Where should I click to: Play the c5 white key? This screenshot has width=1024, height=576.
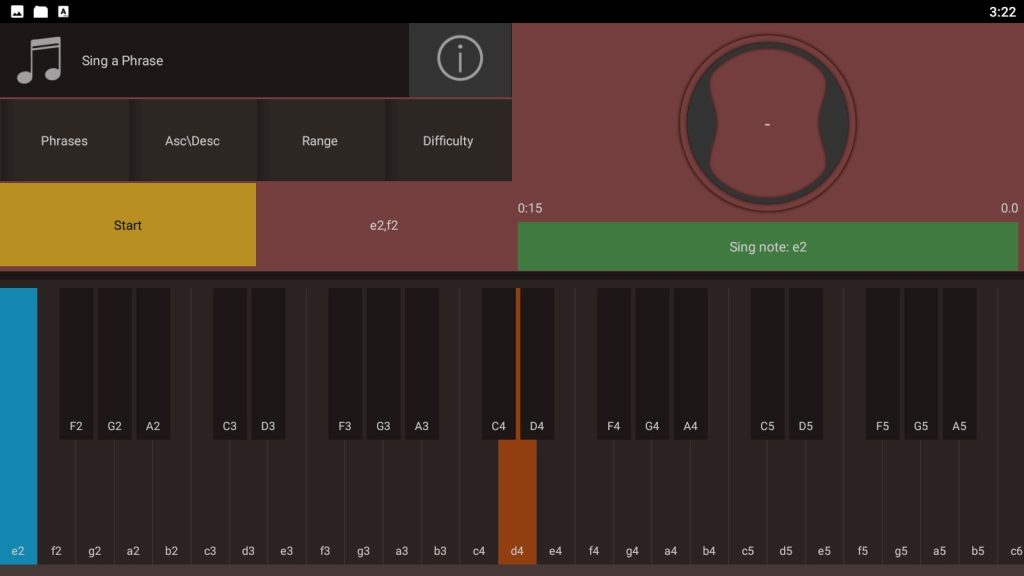(748, 502)
